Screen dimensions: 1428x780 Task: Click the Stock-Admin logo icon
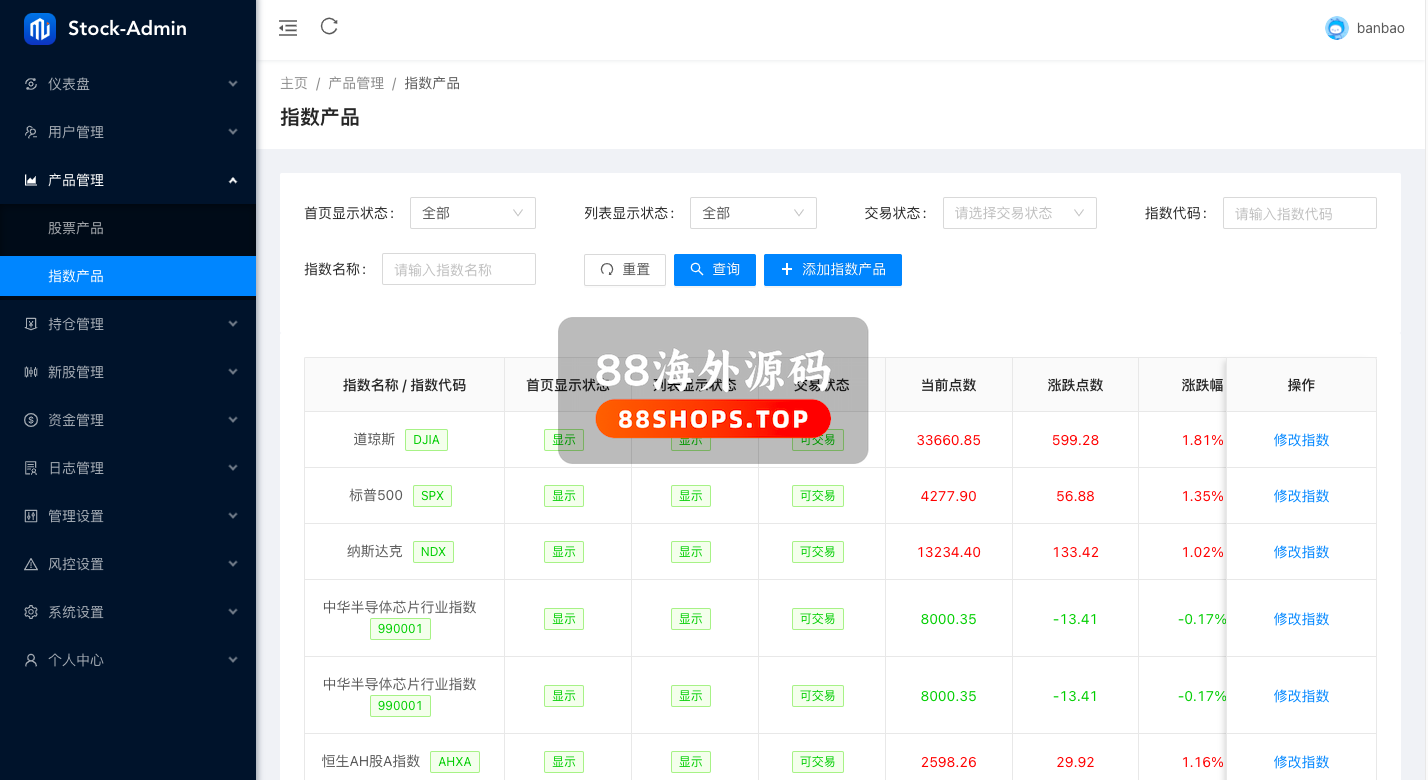click(x=40, y=29)
